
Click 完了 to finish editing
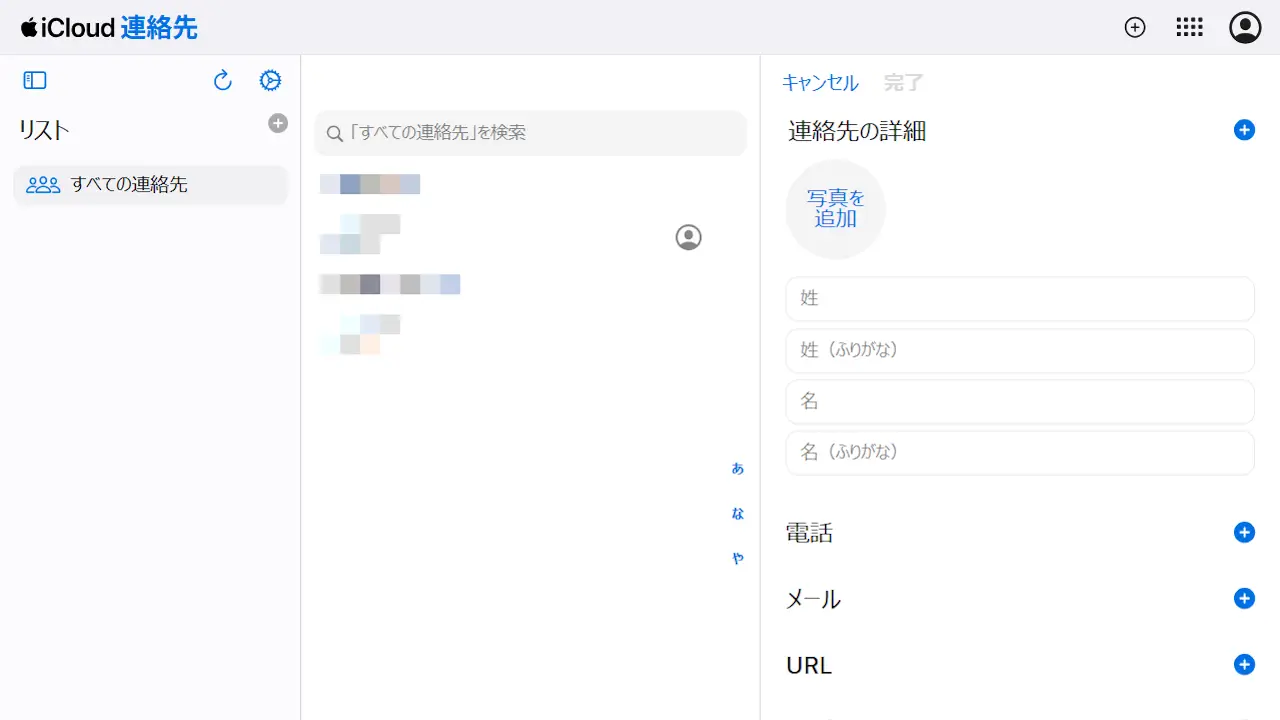(903, 83)
